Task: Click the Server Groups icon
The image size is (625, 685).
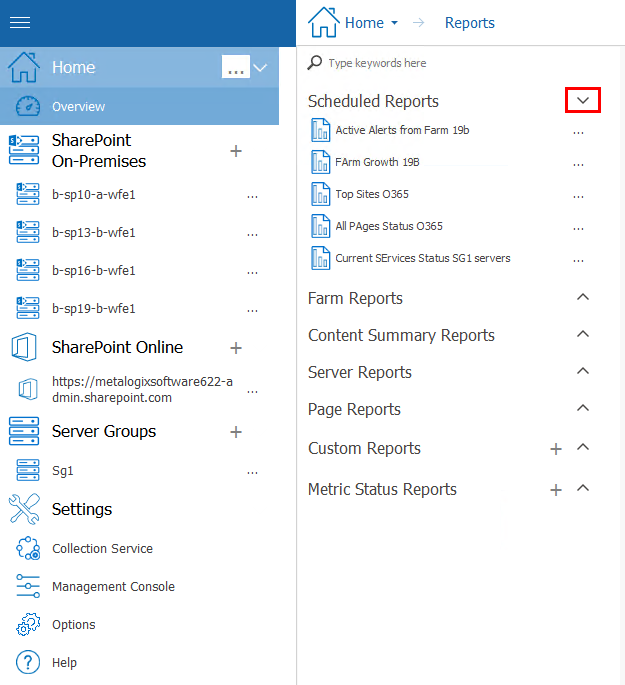Action: click(x=24, y=431)
